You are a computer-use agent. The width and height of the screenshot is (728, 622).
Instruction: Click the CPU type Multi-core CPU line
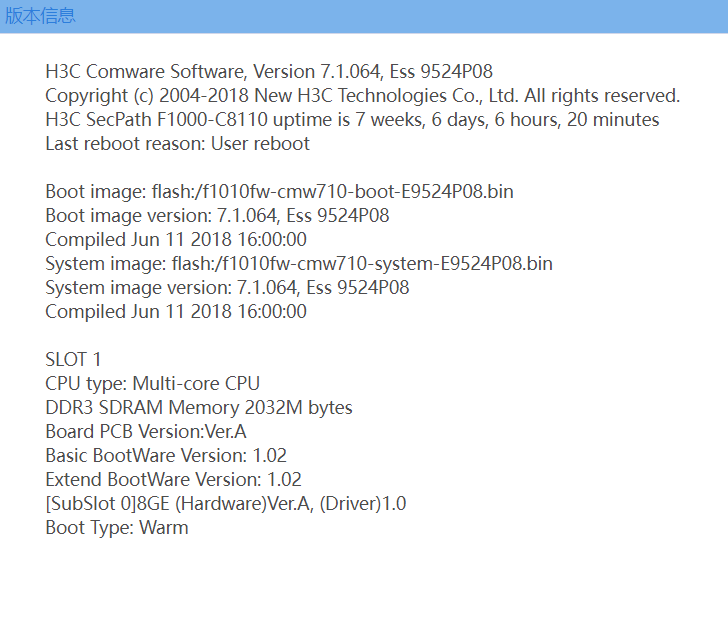pos(152,384)
